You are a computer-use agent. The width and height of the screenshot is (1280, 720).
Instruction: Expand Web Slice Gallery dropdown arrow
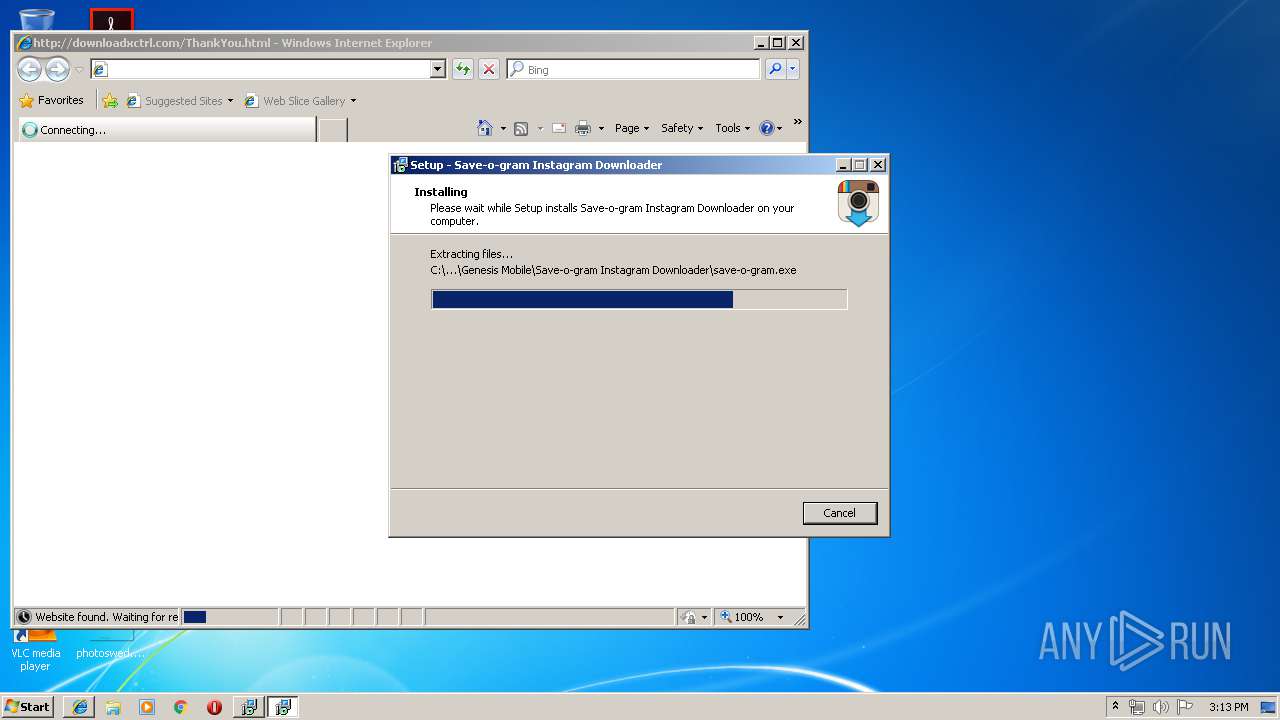coord(353,101)
